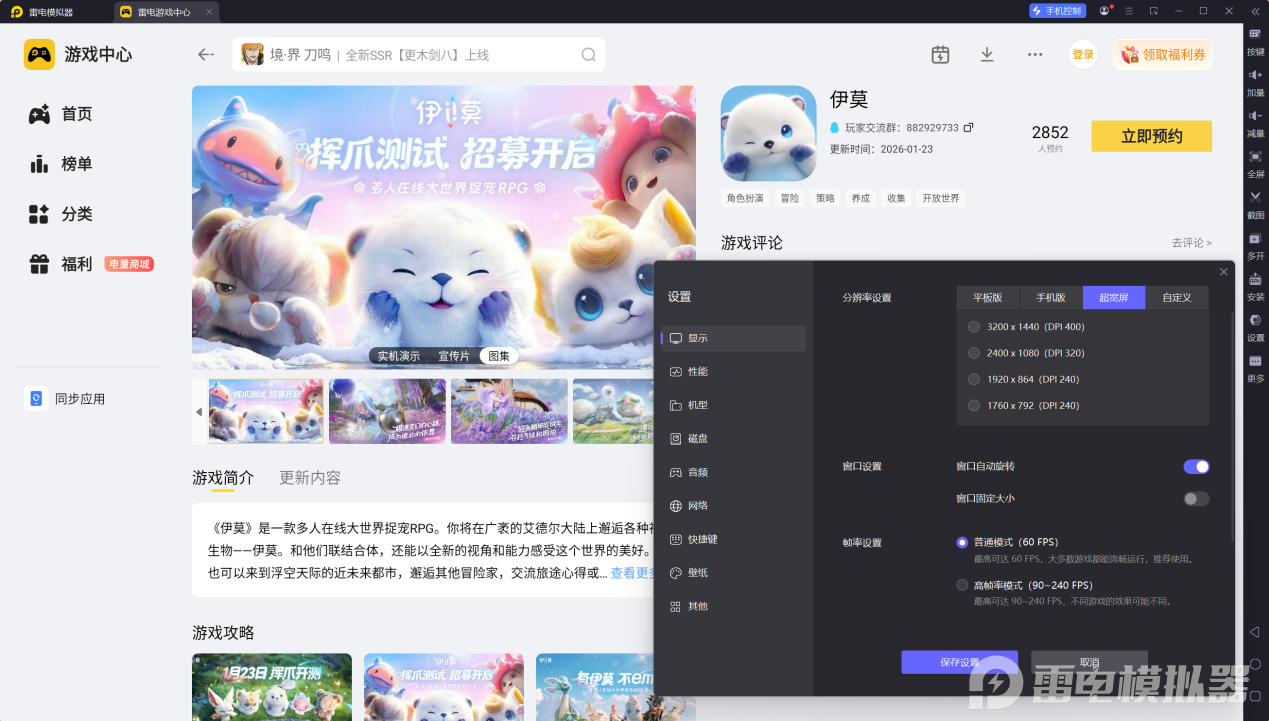Click the 领取福利券 coupon button
Viewport: 1269px width, 721px height.
click(x=1162, y=55)
